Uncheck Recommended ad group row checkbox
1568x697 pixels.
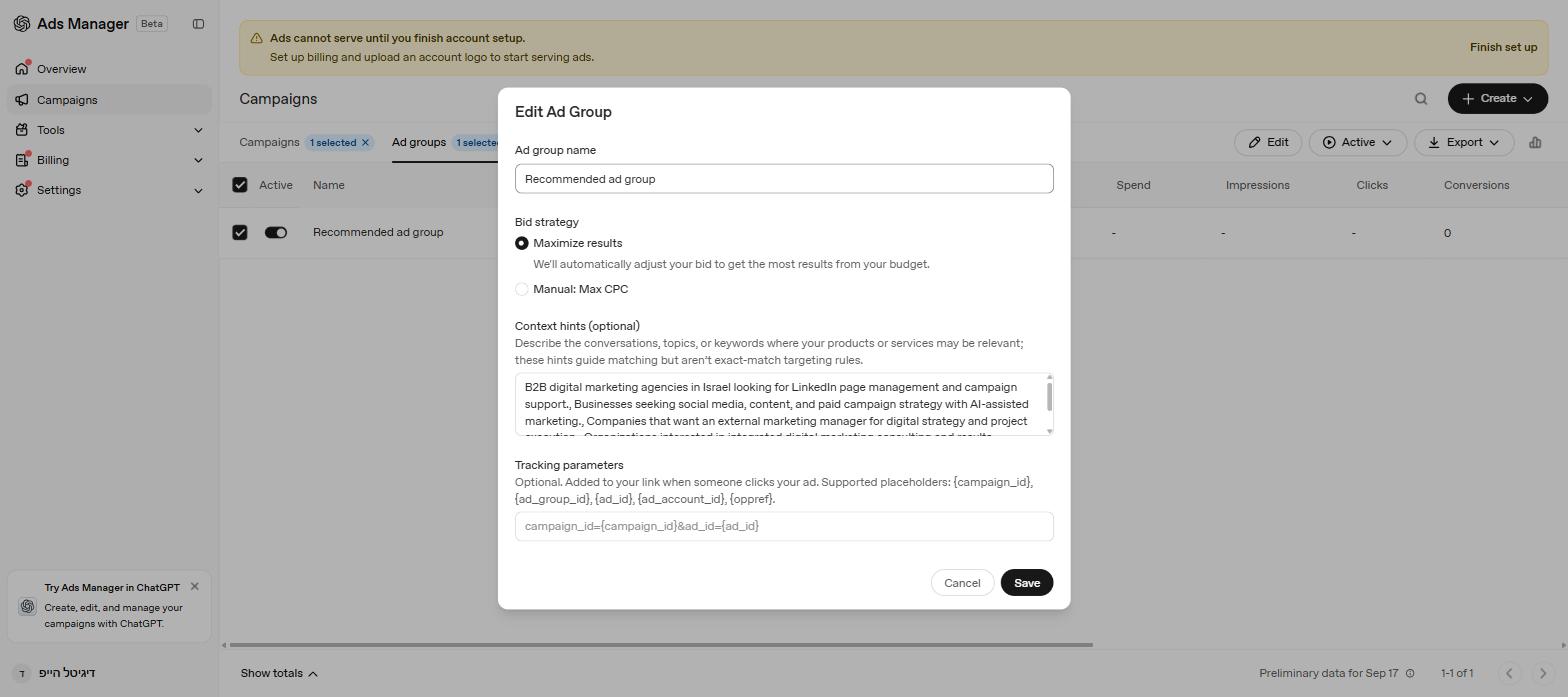point(240,232)
